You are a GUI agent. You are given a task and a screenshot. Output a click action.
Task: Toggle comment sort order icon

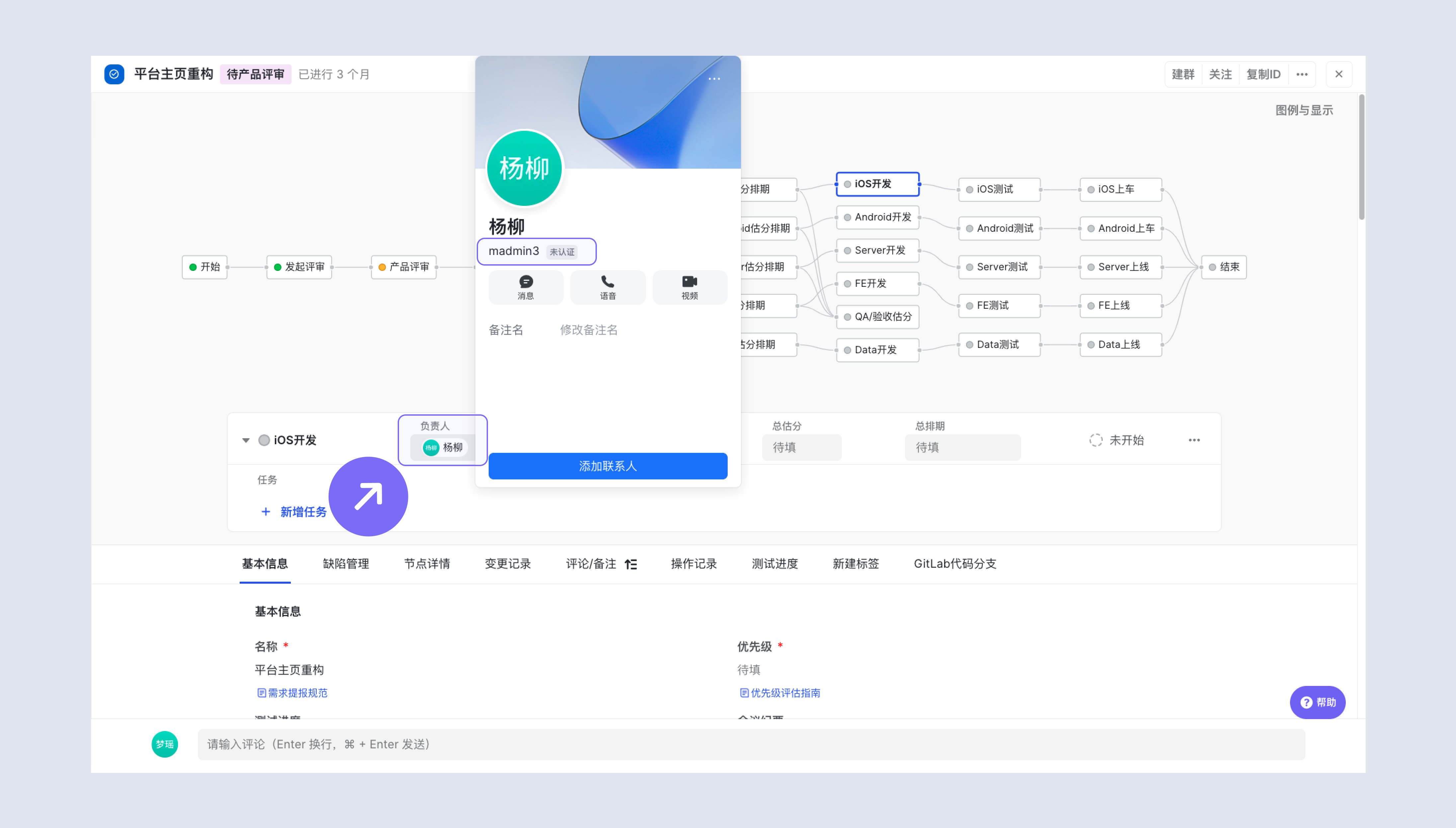tap(631, 564)
